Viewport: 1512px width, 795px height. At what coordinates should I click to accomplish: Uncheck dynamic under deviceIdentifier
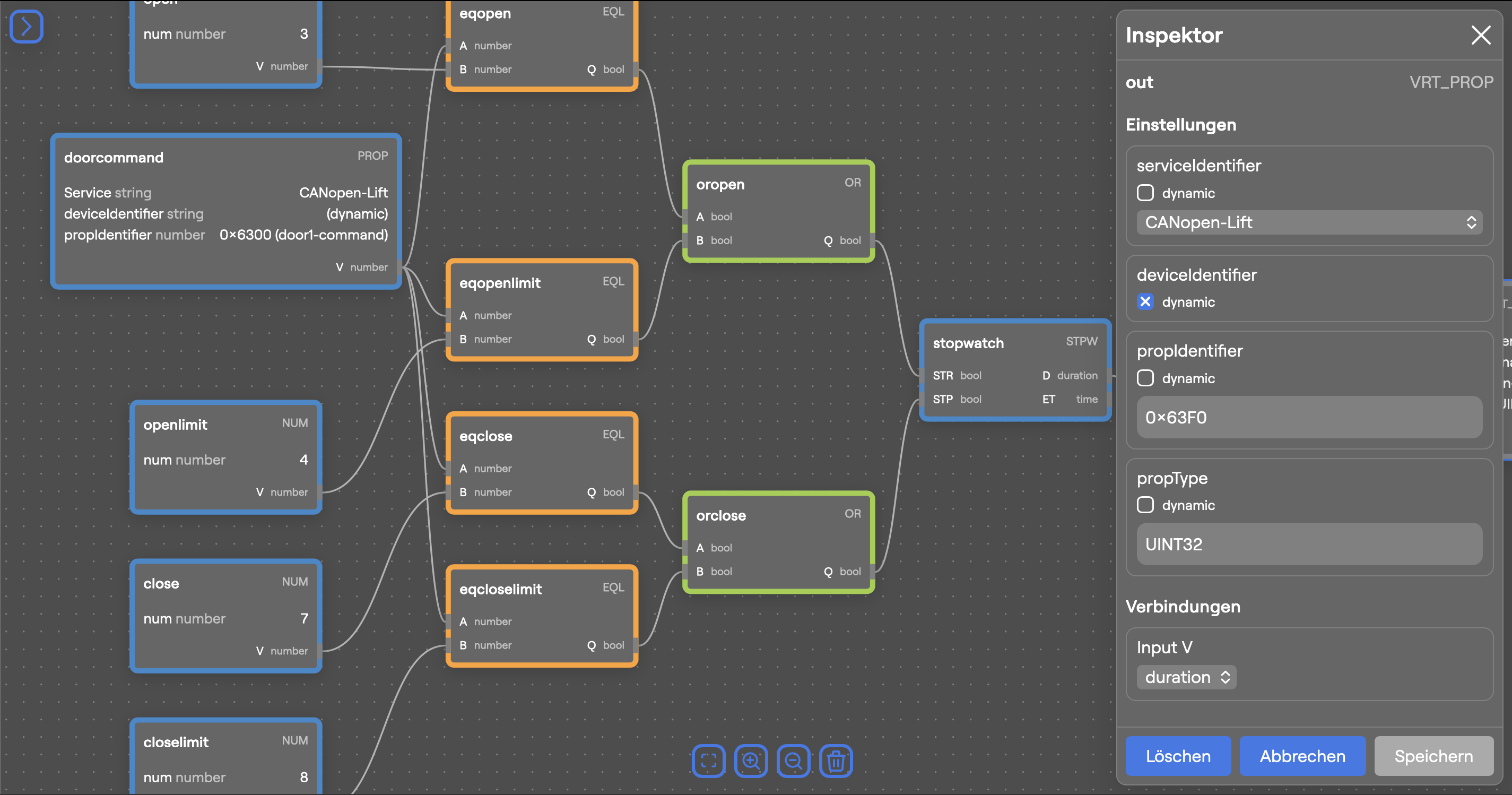(x=1145, y=302)
